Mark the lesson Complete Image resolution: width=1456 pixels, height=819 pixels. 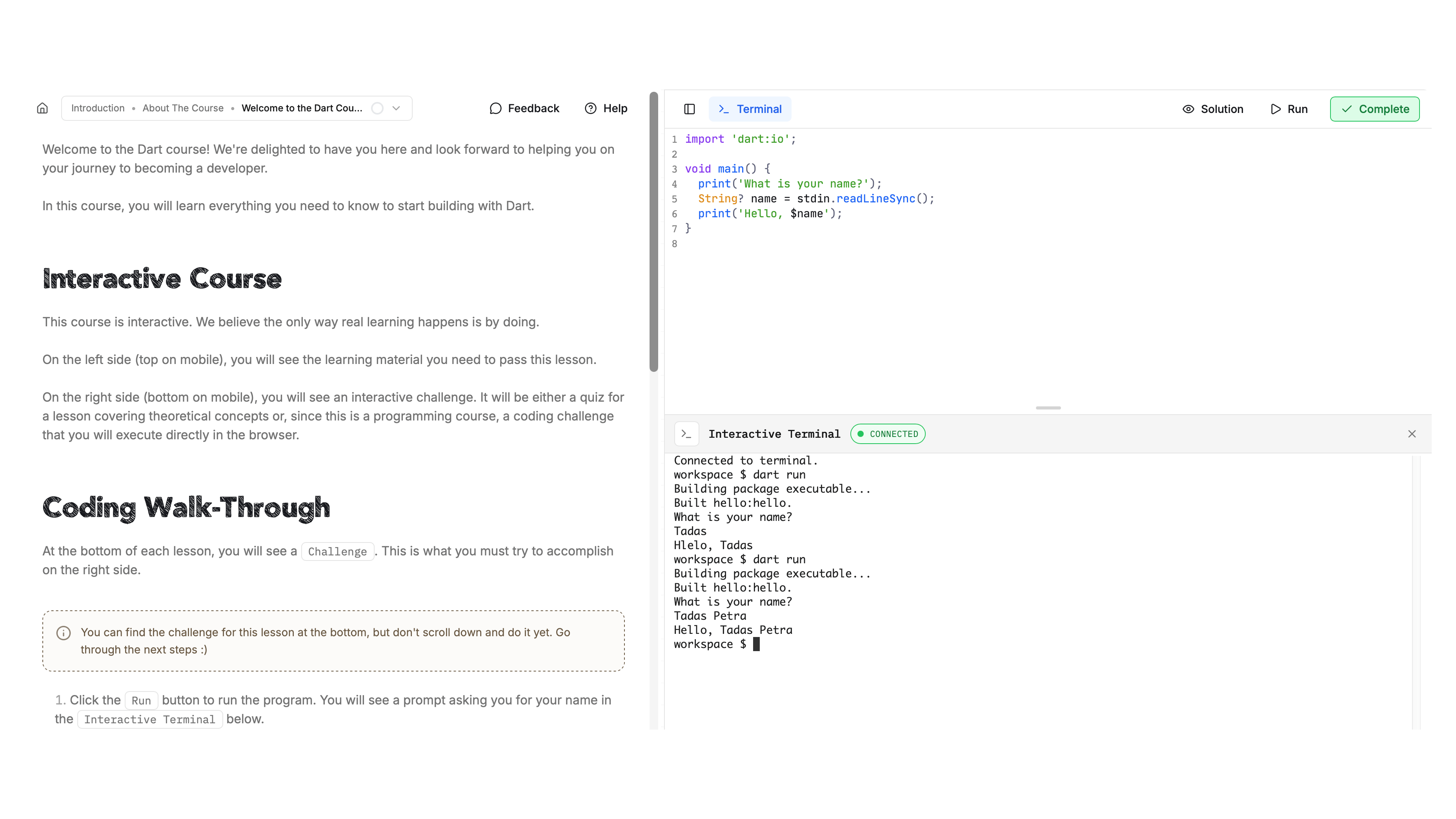tap(1374, 109)
